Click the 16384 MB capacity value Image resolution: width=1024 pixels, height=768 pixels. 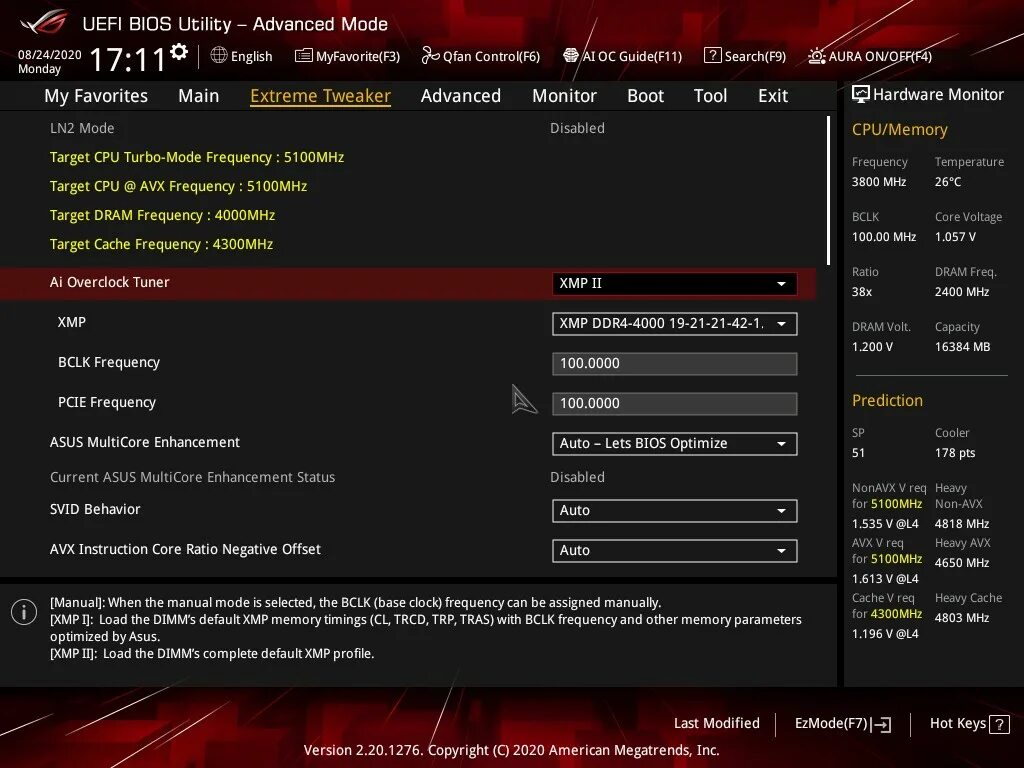pyautogui.click(x=962, y=347)
